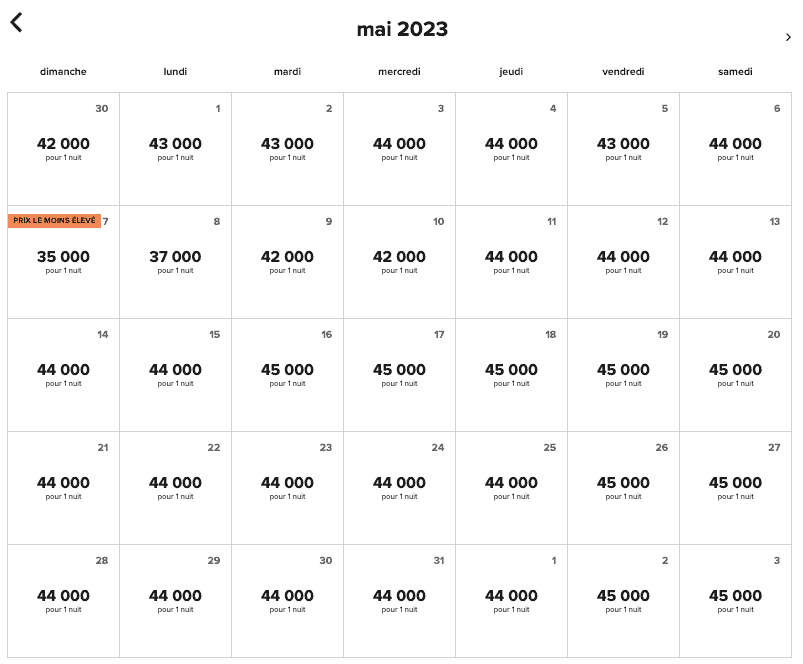Select May 28 Sunday cell
The image size is (803, 664).
coord(63,601)
